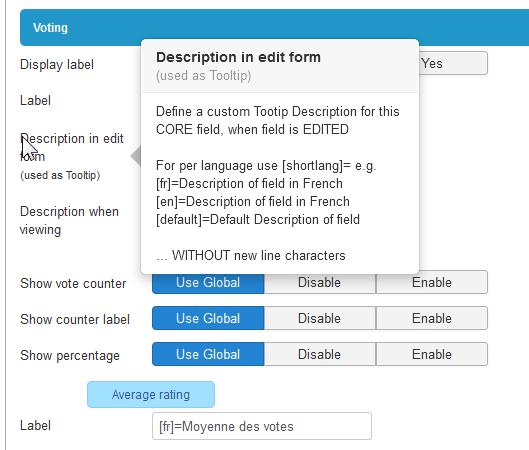Focus the Moyenne des votes label field
Viewport: 529px width, 450px height.
(x=262, y=426)
